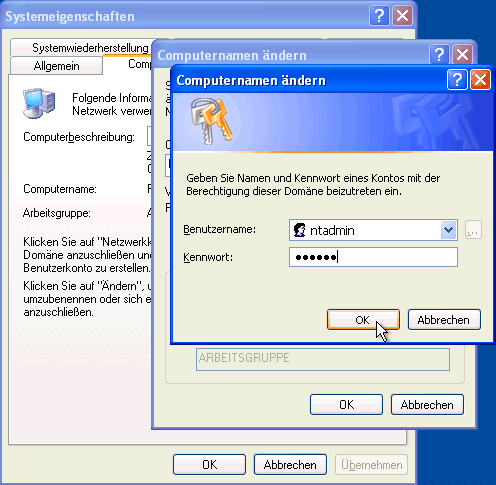Close the background Computernamen ändern dialog
Image resolution: width=496 pixels, height=485 pixels.
(462, 54)
